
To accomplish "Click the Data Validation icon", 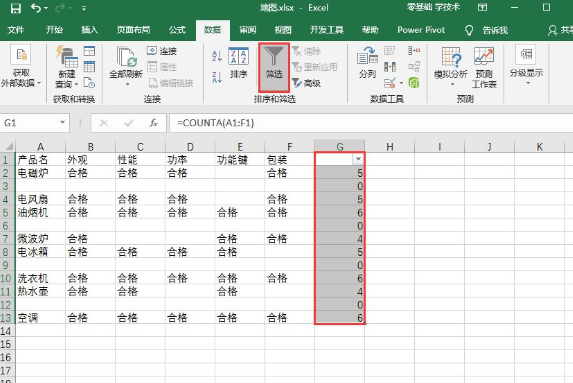I will [x=391, y=83].
